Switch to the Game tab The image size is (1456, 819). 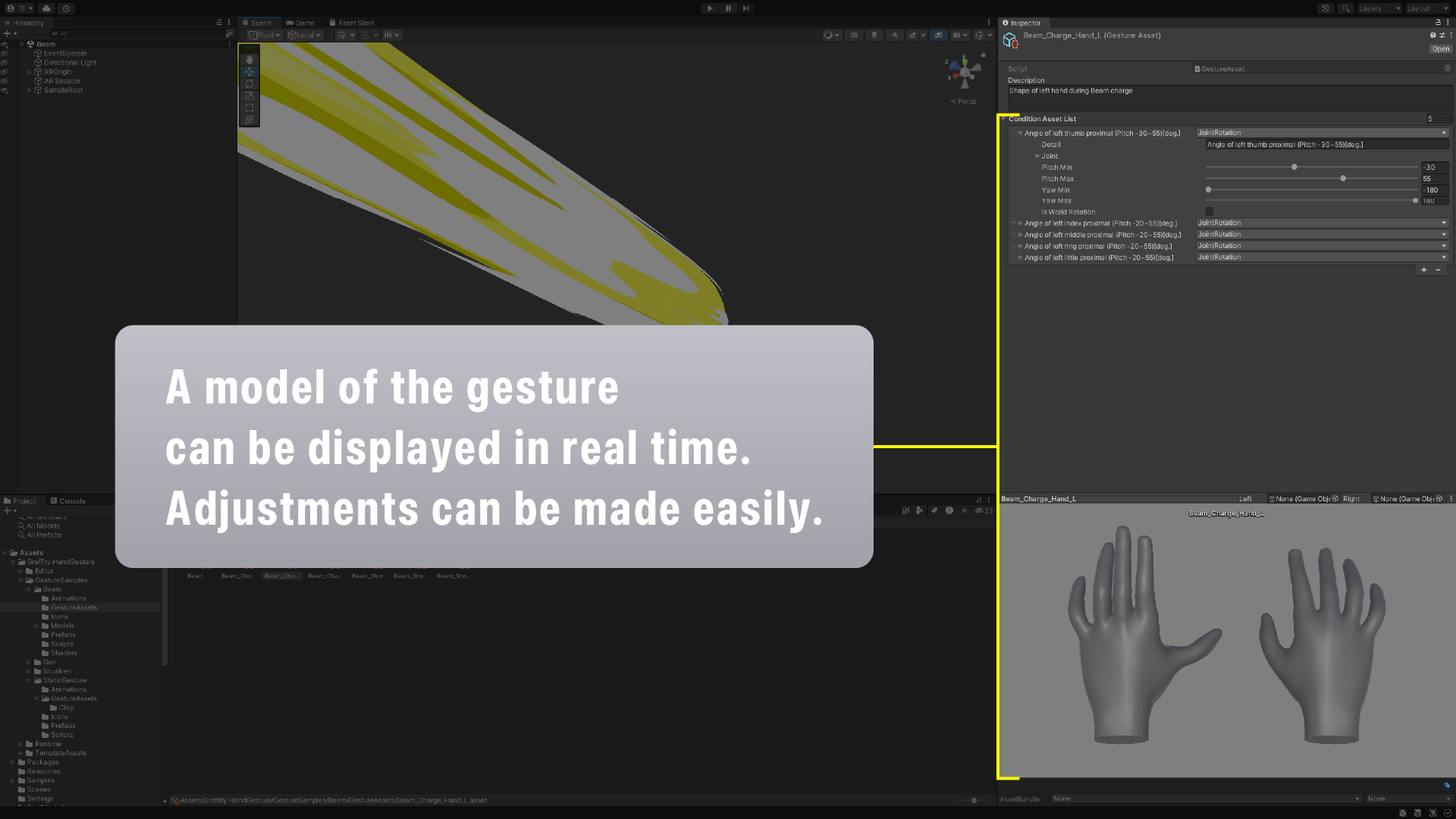pos(300,23)
